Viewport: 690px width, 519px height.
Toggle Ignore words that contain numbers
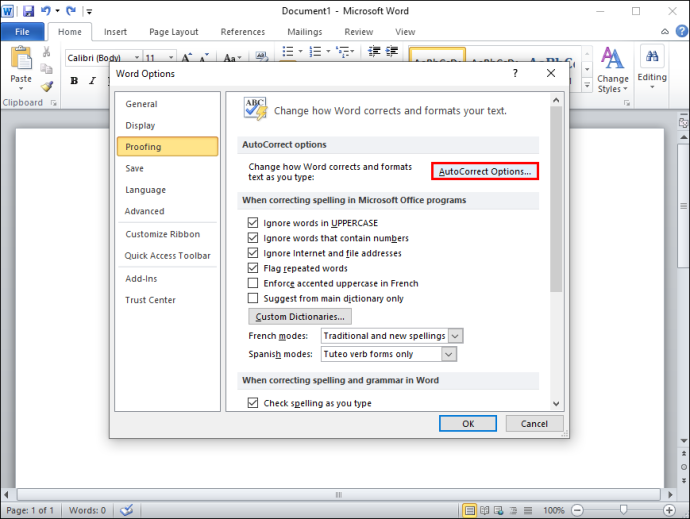pos(253,238)
